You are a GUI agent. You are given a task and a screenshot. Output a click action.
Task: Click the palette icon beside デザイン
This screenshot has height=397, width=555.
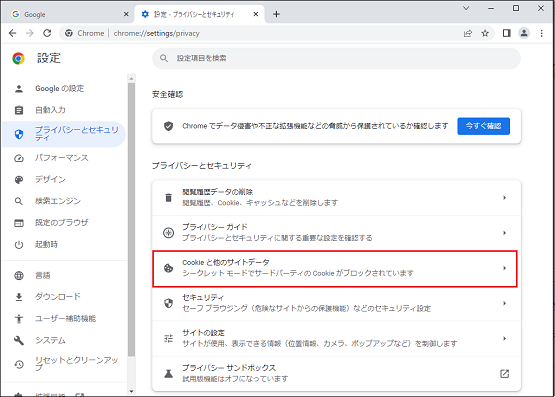[19, 180]
